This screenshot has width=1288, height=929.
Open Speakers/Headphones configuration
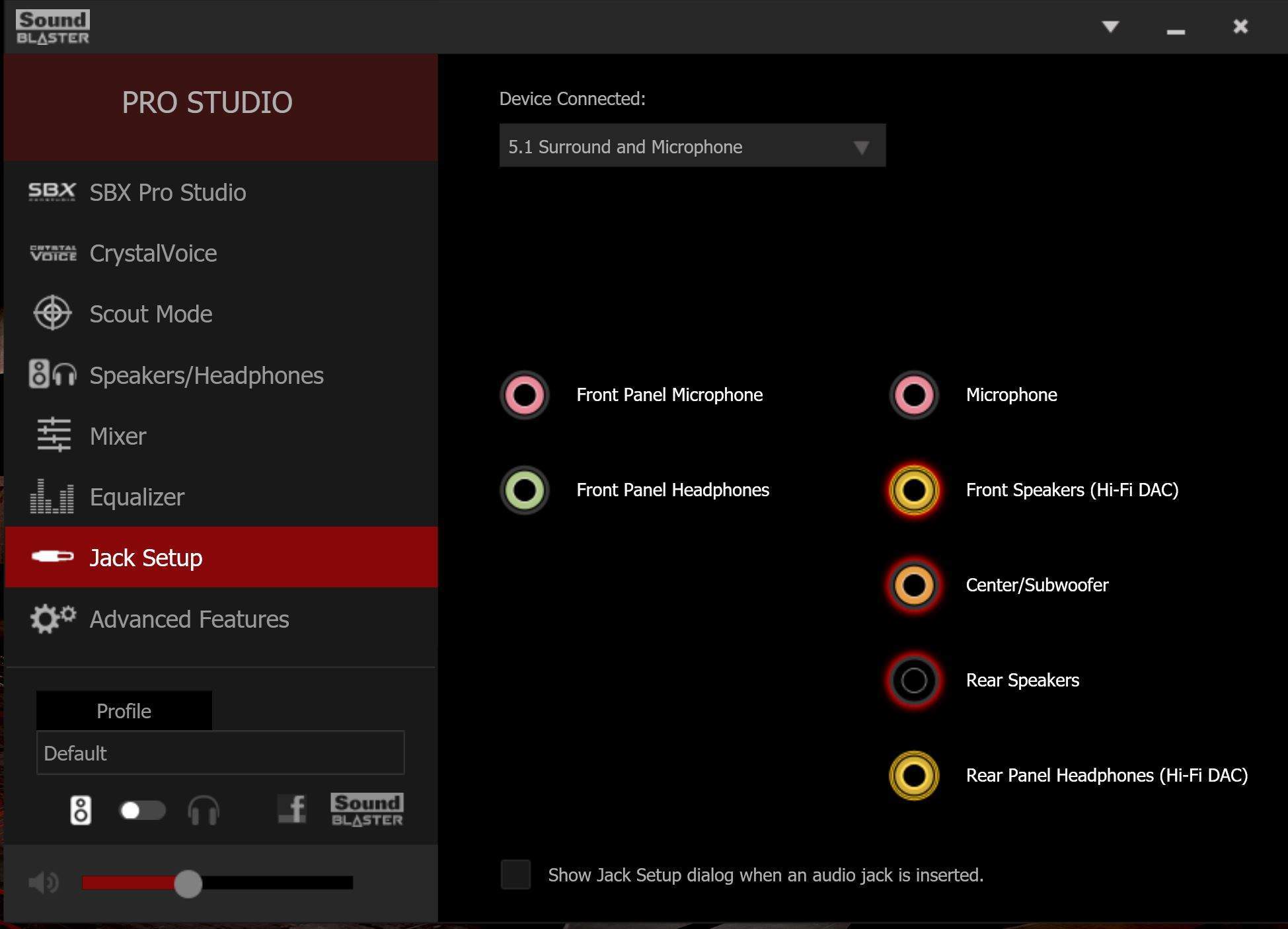pos(221,375)
